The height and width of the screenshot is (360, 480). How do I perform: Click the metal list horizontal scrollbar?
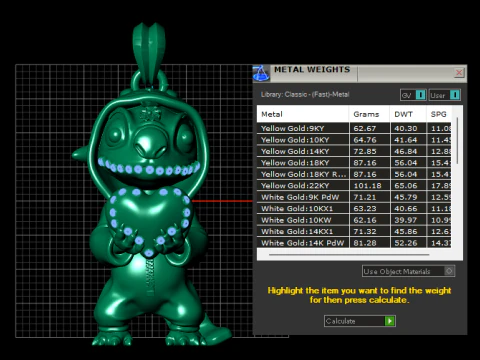click(349, 254)
